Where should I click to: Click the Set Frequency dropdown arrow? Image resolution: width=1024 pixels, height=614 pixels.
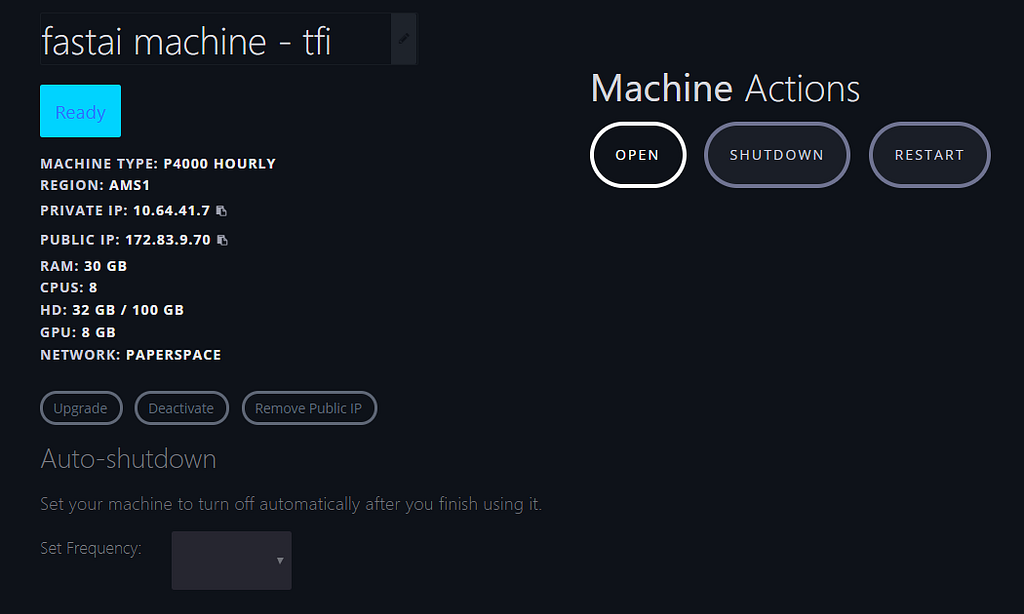280,561
